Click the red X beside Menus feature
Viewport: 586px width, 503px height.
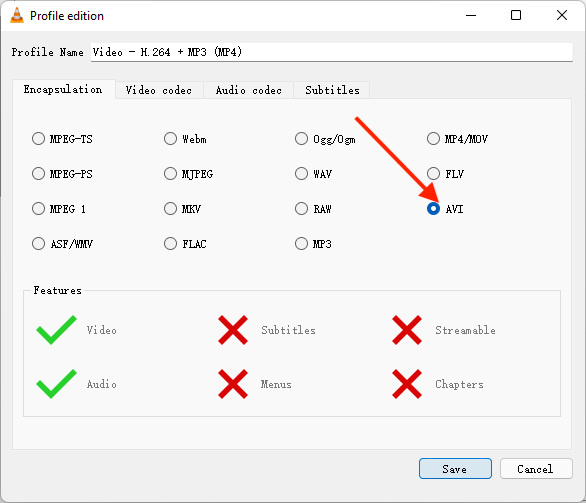233,384
